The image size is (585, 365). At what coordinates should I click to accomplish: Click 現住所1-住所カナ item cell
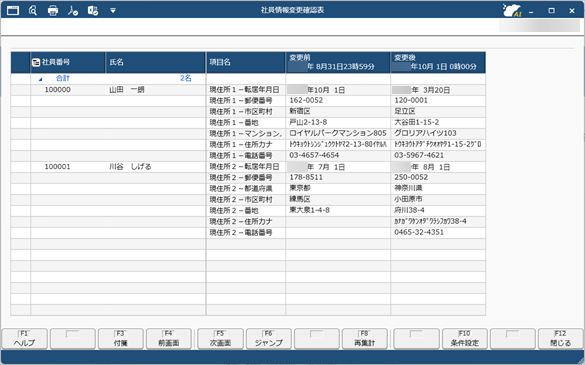coord(245,144)
